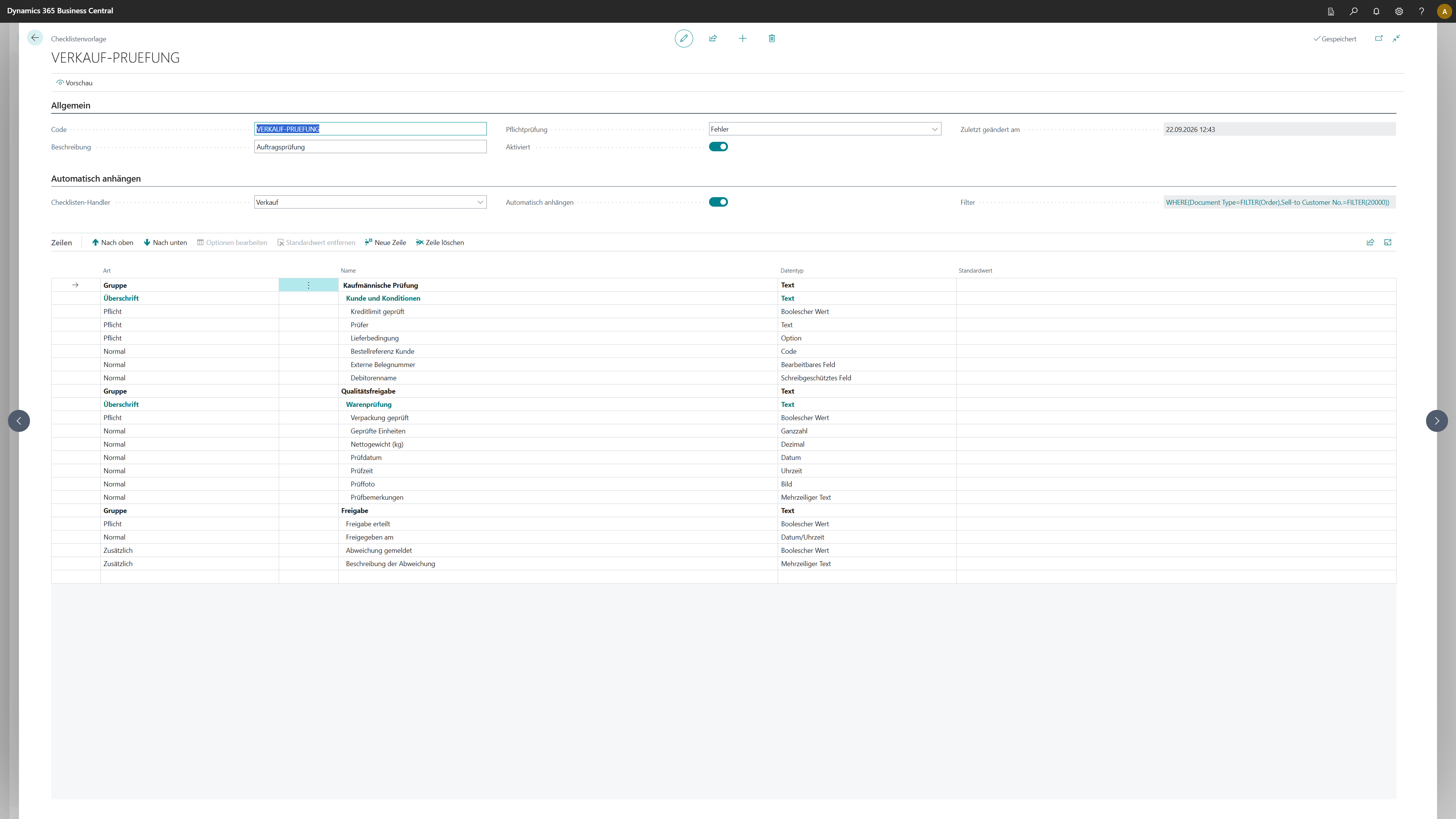Open the search magnifier in top bar
1456x819 pixels.
[x=1354, y=11]
